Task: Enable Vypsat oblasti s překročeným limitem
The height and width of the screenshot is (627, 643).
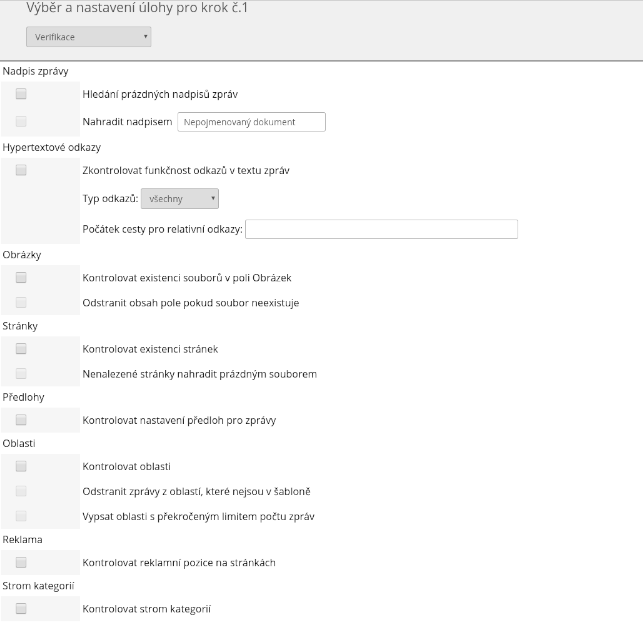Action: pyautogui.click(x=21, y=516)
